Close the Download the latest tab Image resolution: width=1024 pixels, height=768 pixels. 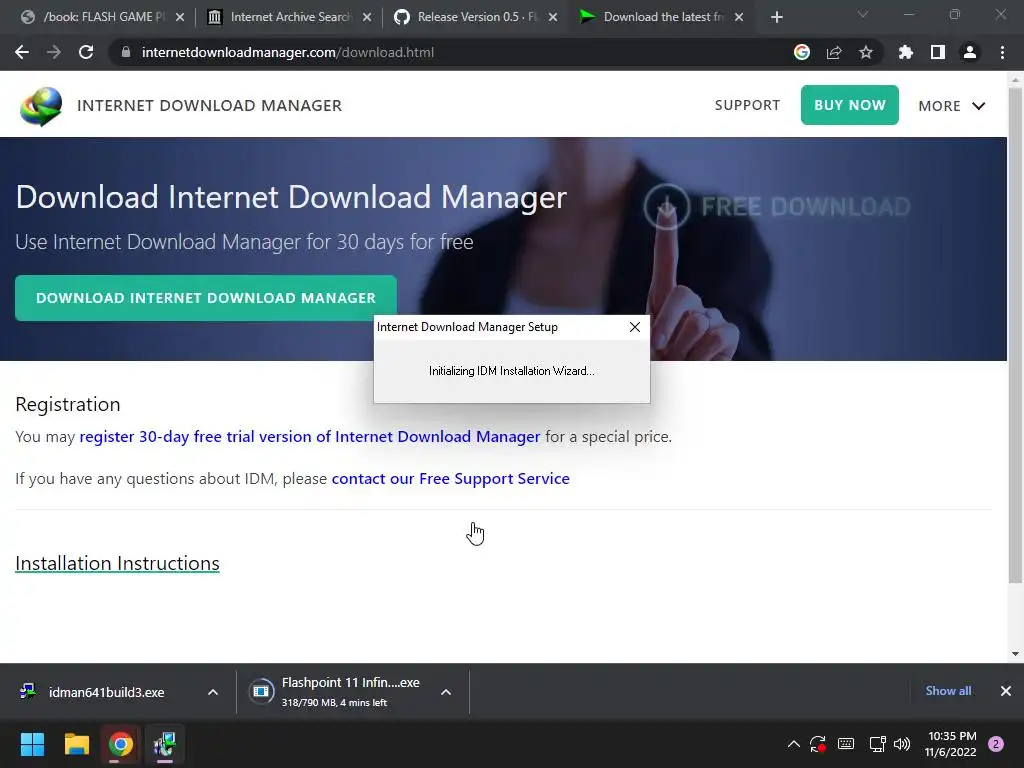(739, 17)
